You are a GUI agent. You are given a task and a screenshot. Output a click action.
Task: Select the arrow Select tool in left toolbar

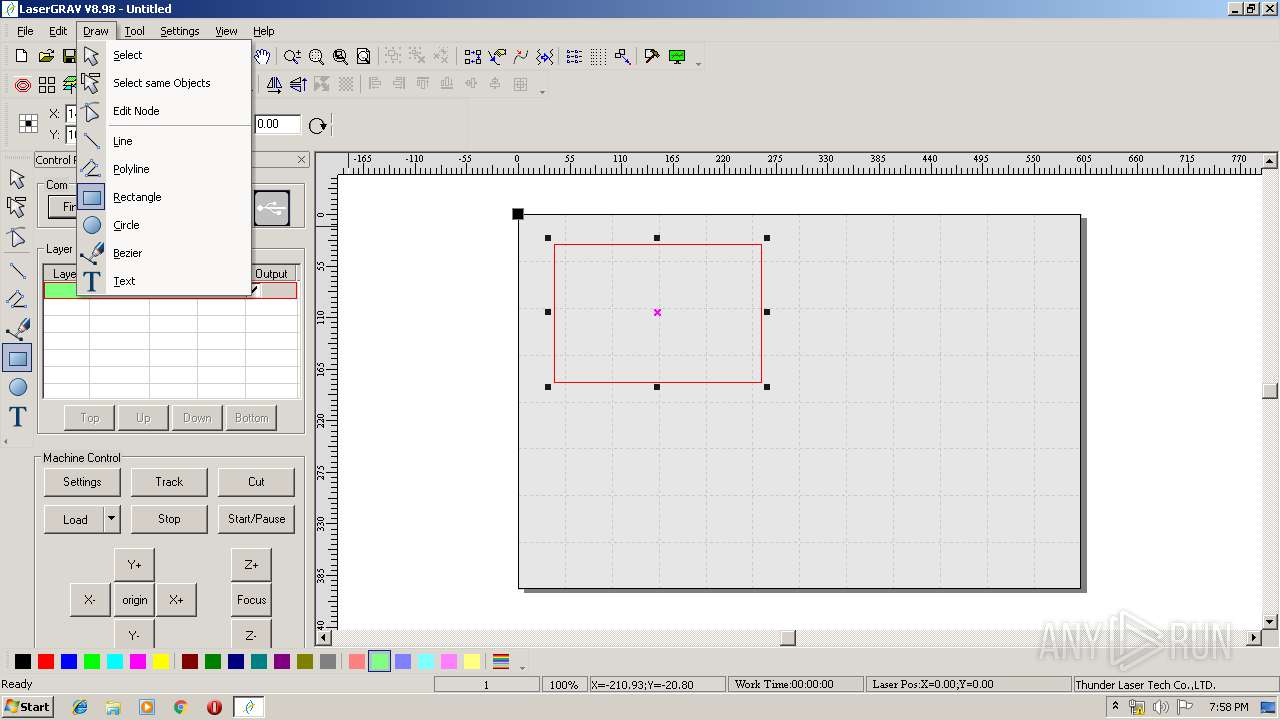17,179
